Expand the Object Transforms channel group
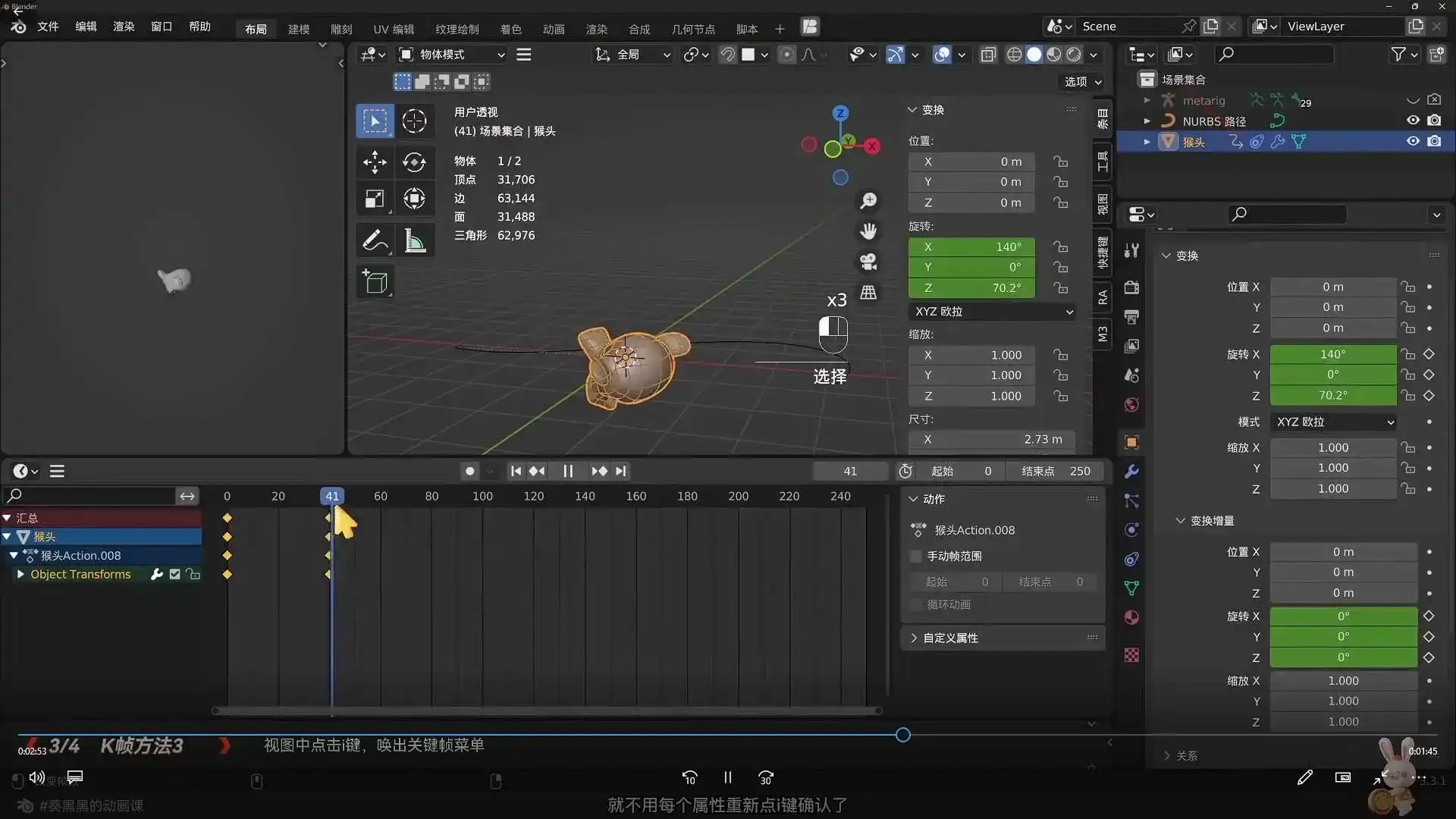This screenshot has width=1456, height=819. click(21, 575)
